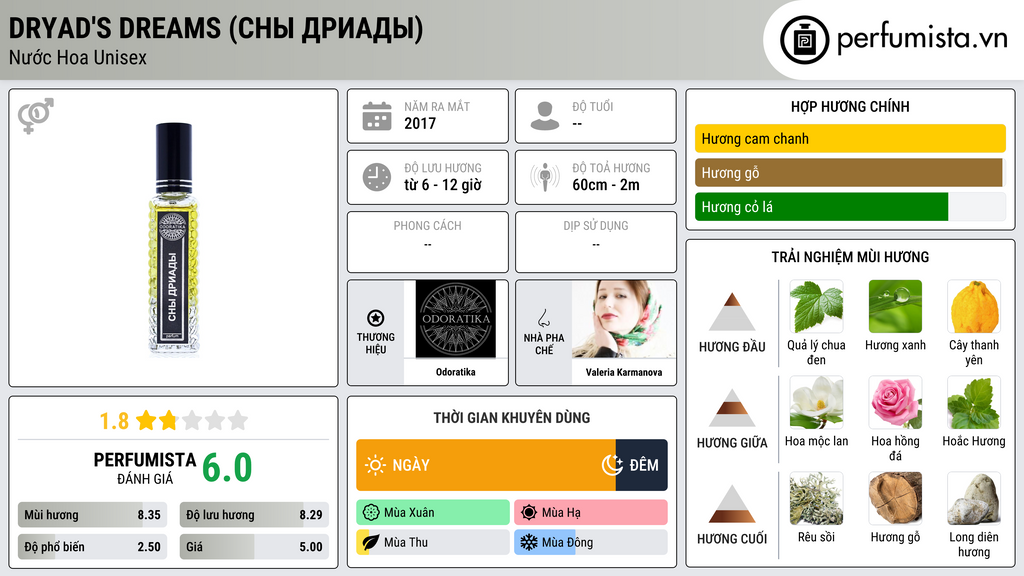
Task: Click the Hương cuối pyramid icon
Action: [x=732, y=504]
